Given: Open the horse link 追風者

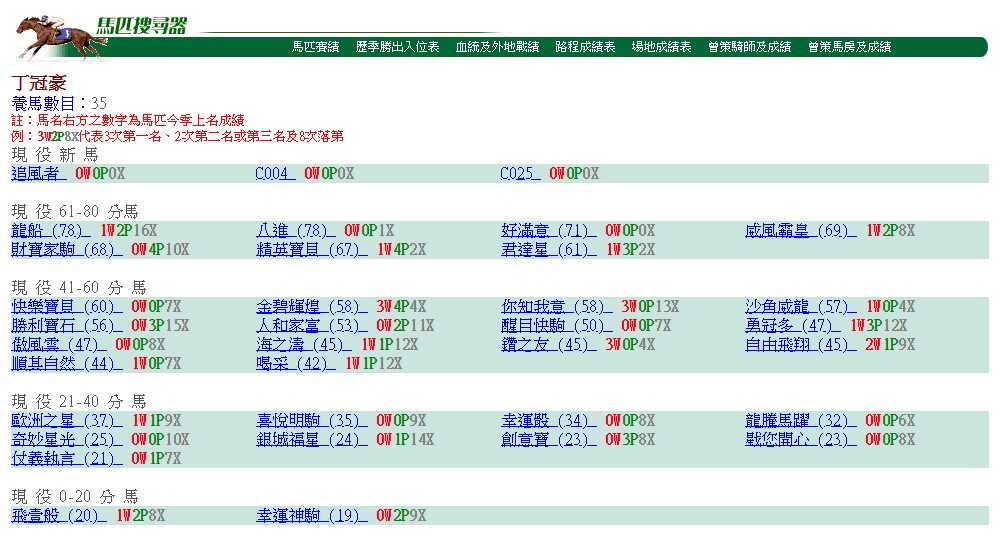Looking at the screenshot, I should [39, 173].
